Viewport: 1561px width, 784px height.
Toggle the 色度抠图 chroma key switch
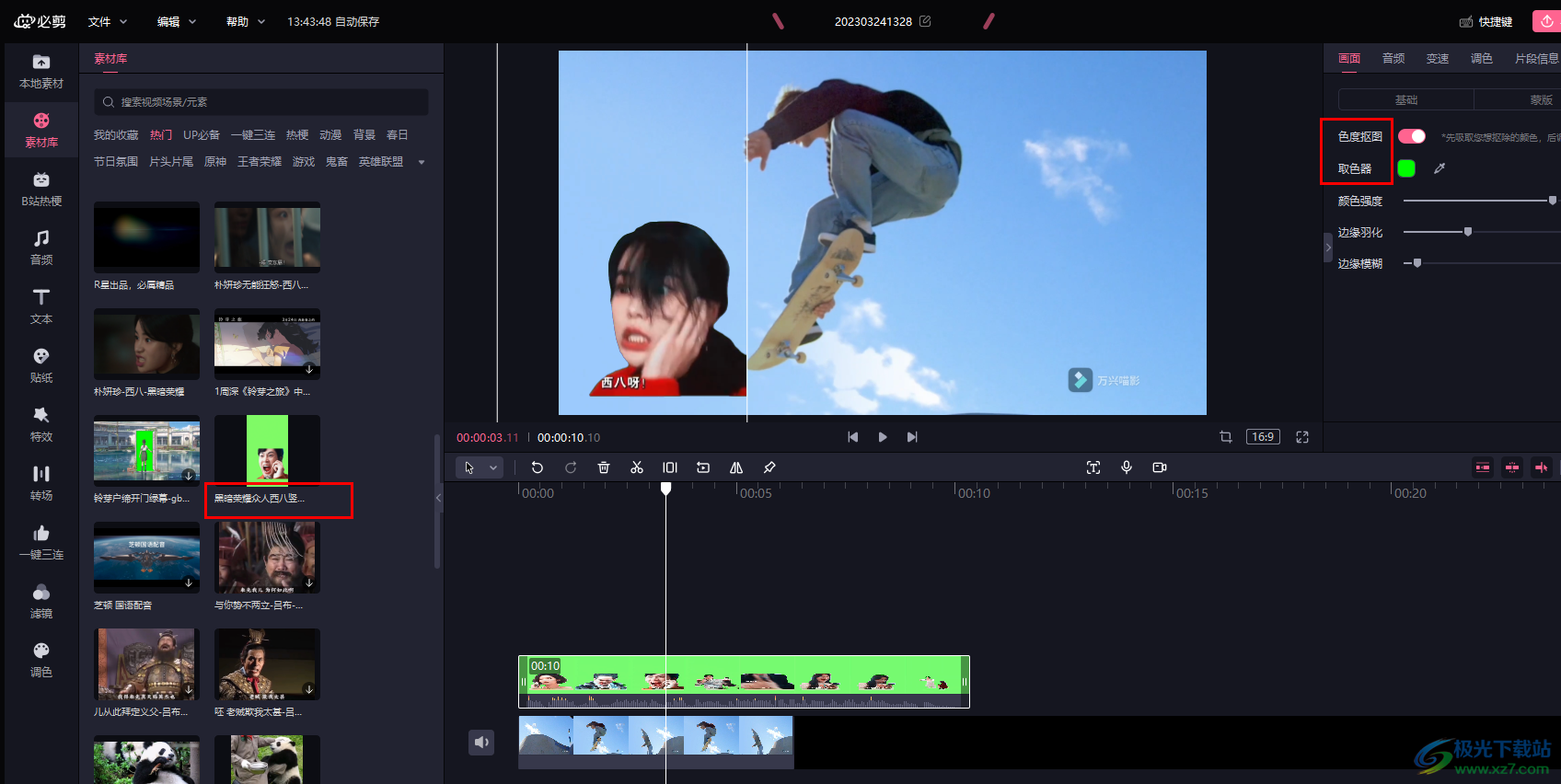[x=1412, y=136]
